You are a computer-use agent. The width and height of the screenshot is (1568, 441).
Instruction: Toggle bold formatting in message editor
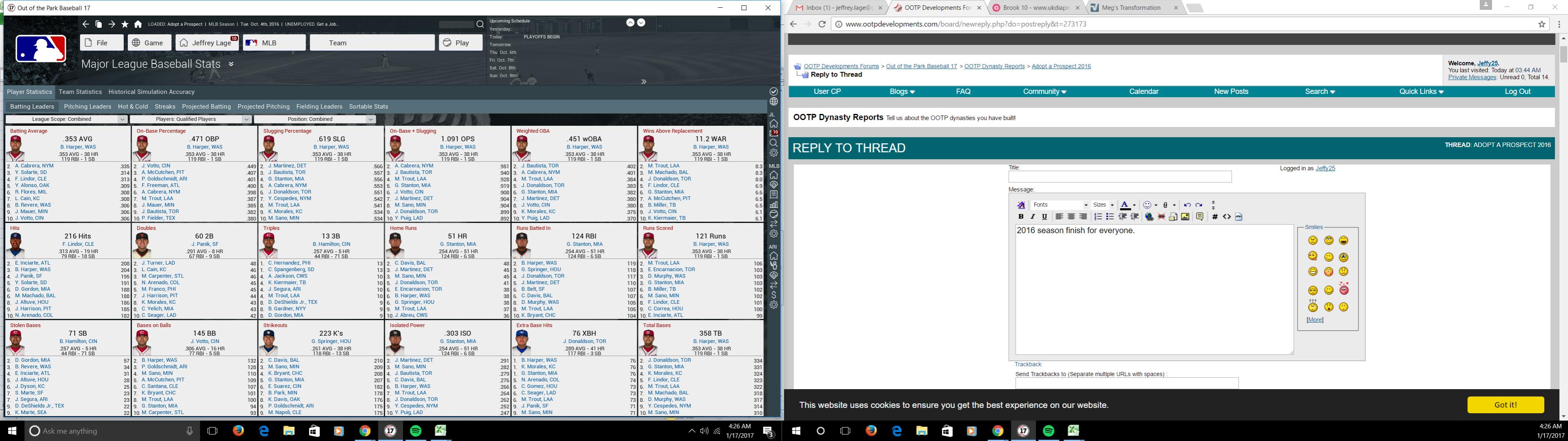click(x=1021, y=216)
